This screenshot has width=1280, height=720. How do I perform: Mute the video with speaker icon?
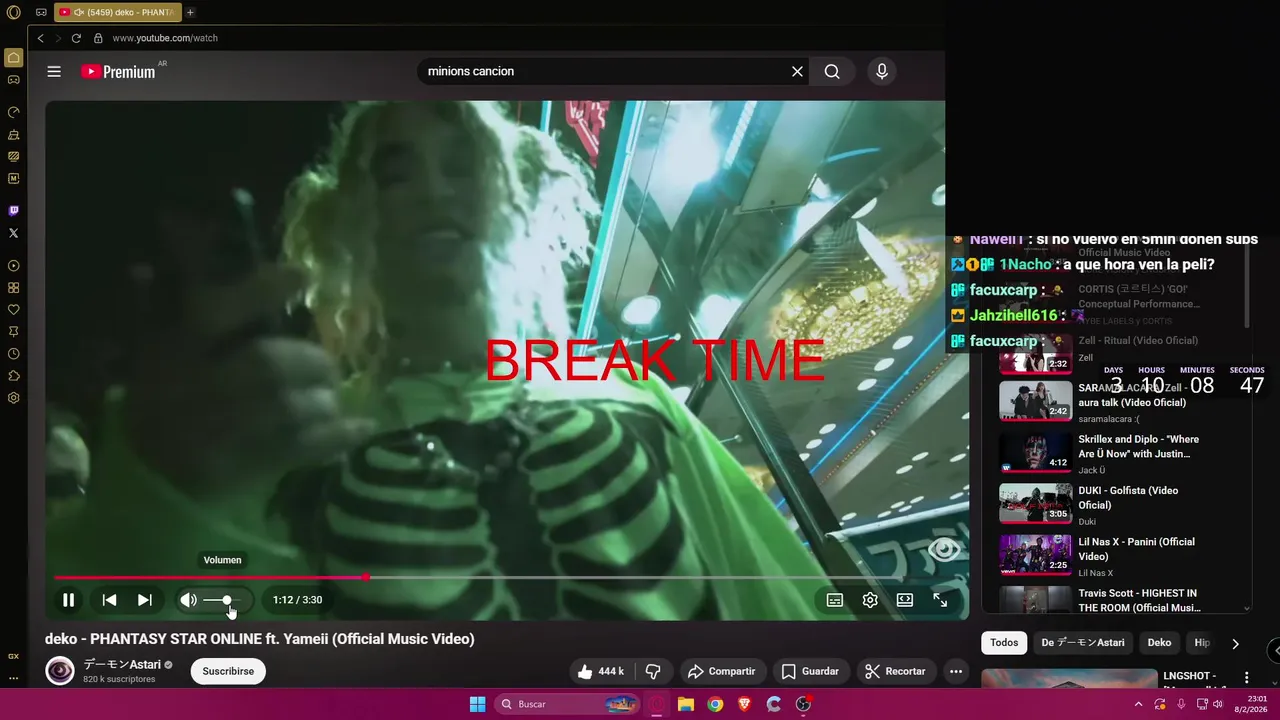click(x=188, y=600)
